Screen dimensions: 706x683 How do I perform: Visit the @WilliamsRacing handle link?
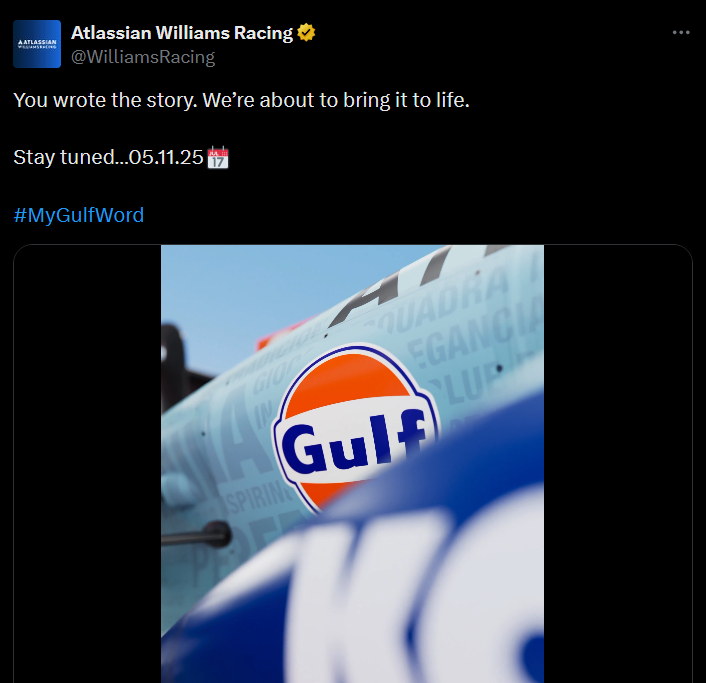(143, 57)
